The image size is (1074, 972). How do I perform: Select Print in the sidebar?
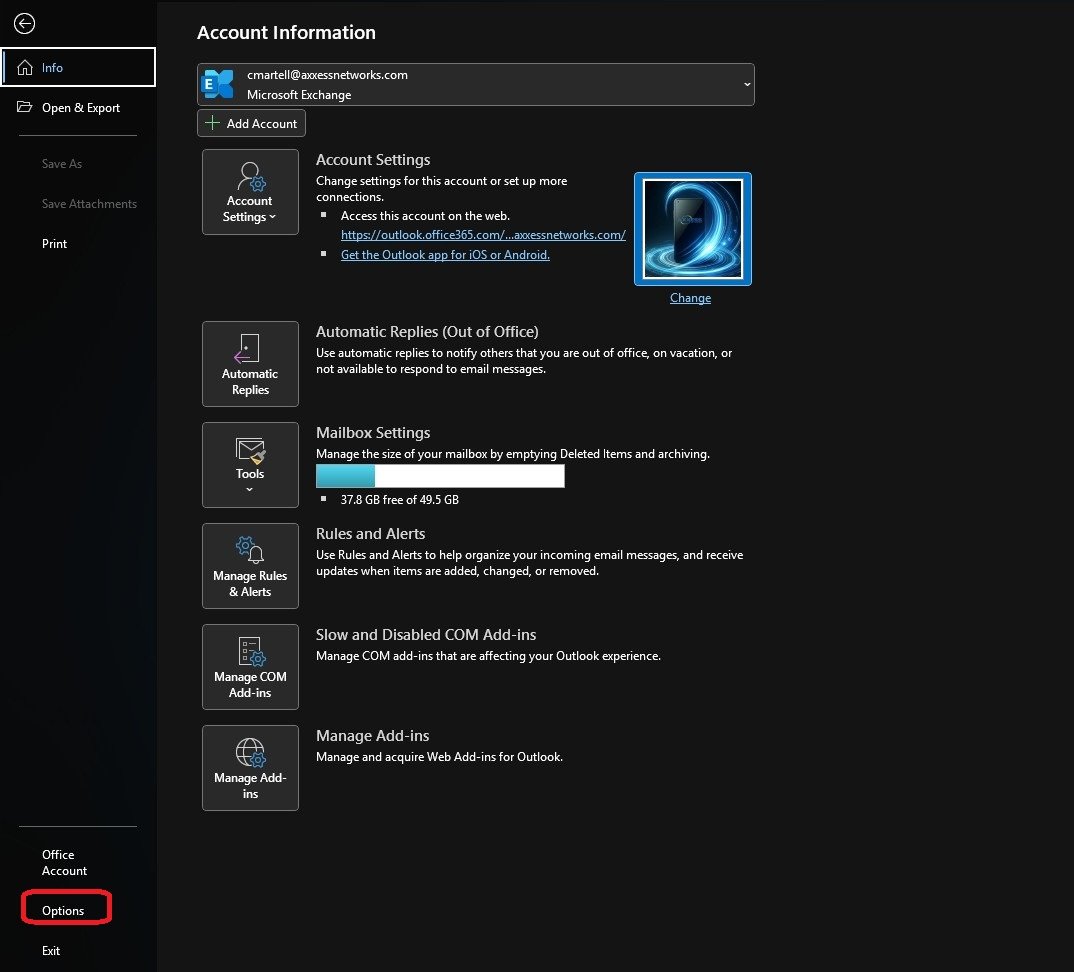click(55, 244)
